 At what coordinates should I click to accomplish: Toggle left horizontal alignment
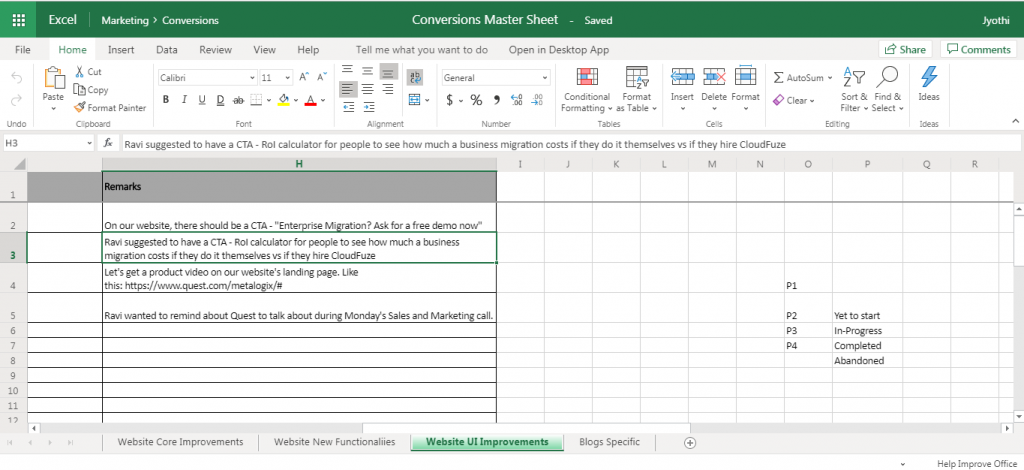click(x=348, y=89)
